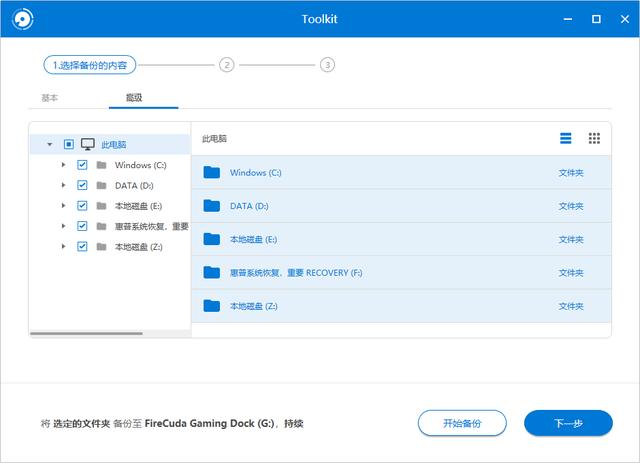Click blue folder icon for 本地磁盘 (E:) row
This screenshot has height=463, width=640.
(211, 239)
